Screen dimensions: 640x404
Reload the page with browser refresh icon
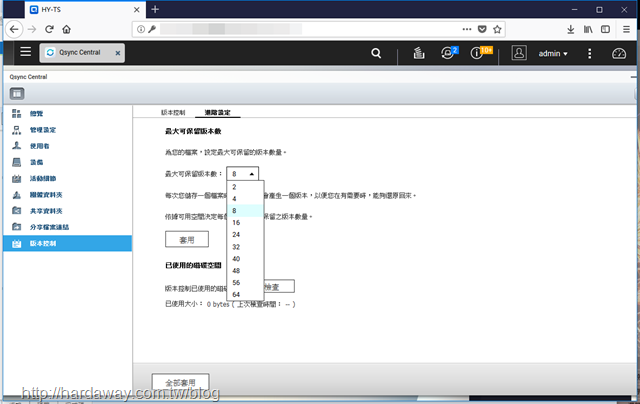(49, 29)
